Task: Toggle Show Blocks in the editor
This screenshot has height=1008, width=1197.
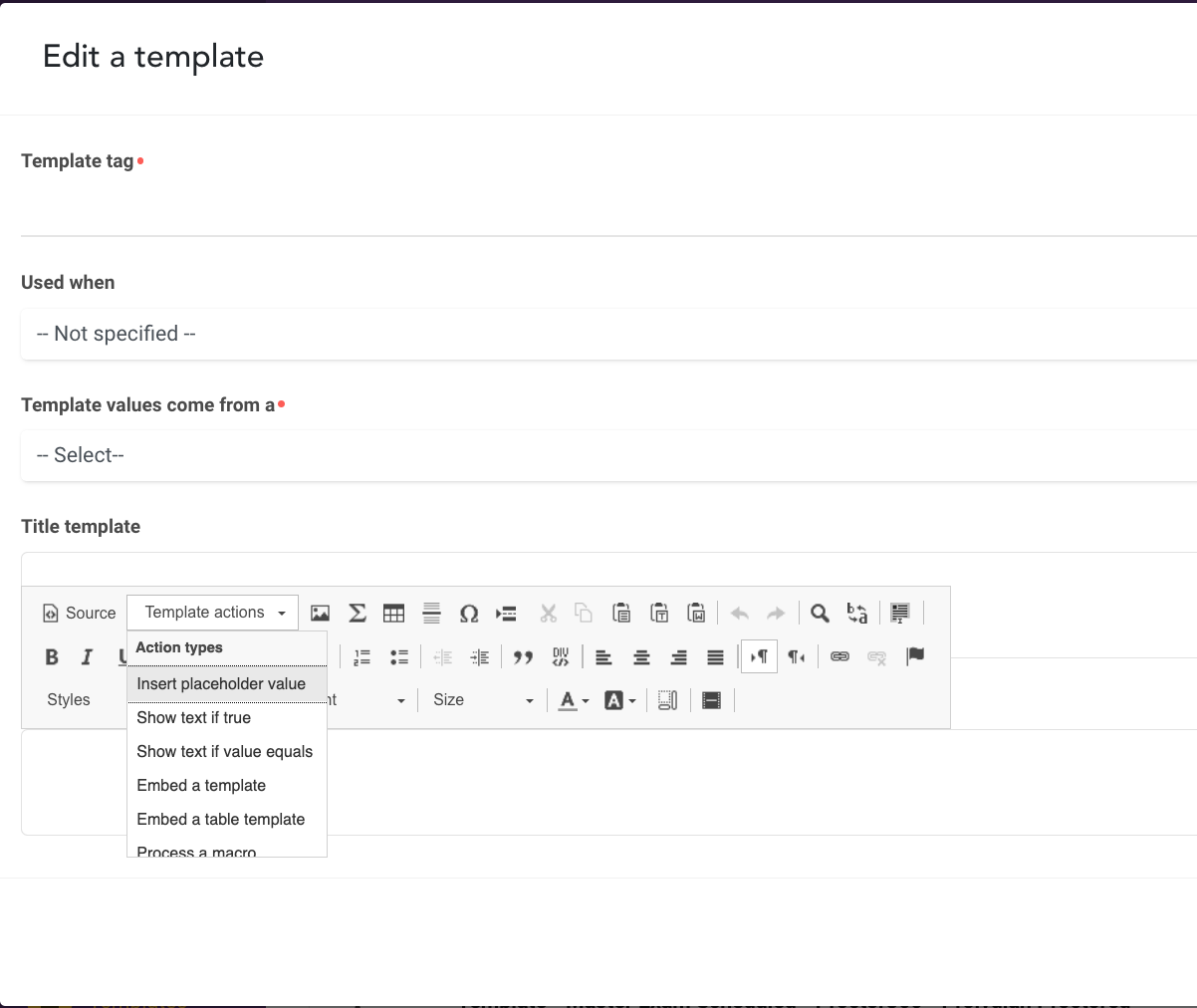Action: [668, 700]
